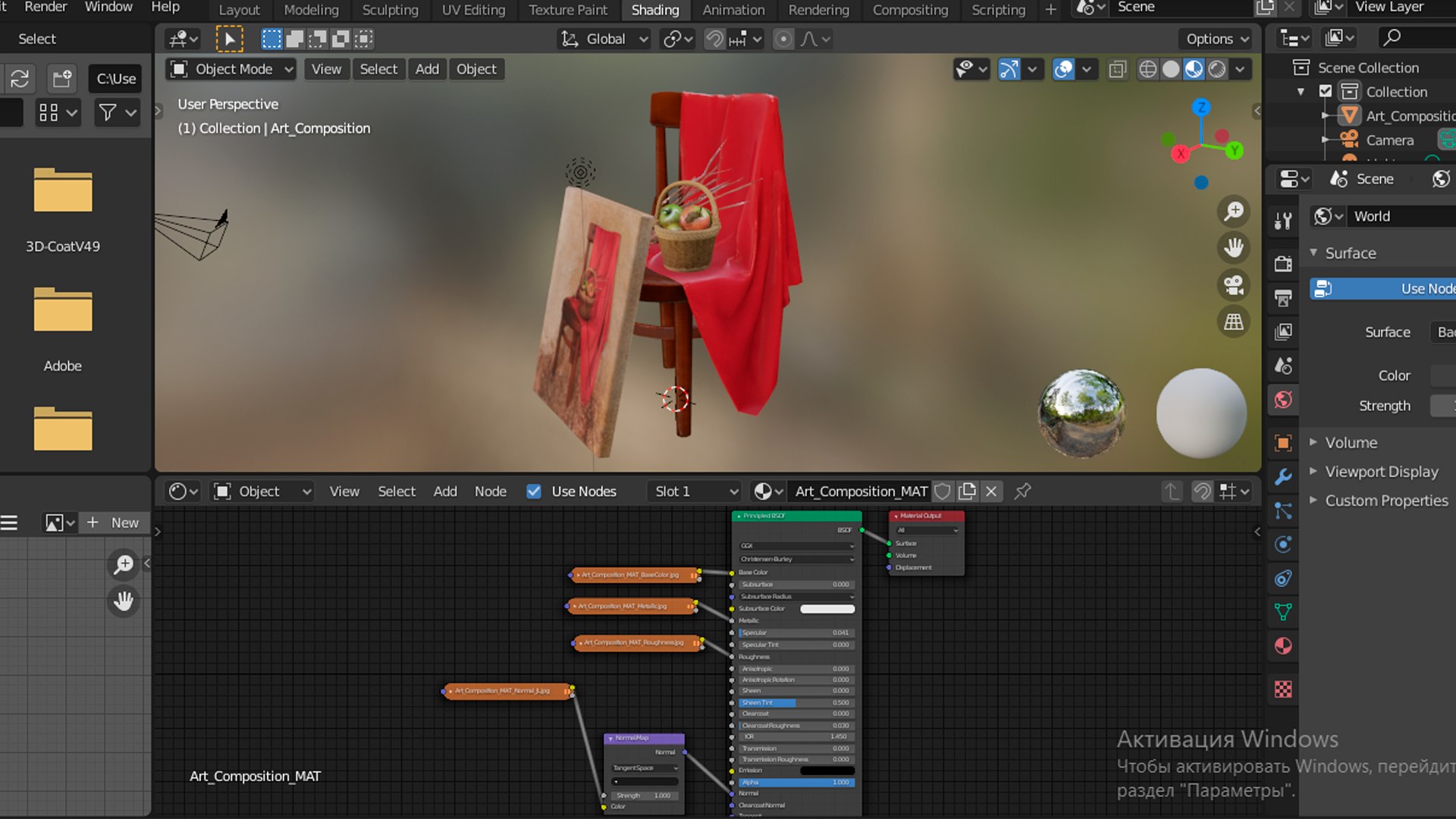1456x819 pixels.
Task: Click the Art_Composition_MAT material name field
Action: pos(861,491)
